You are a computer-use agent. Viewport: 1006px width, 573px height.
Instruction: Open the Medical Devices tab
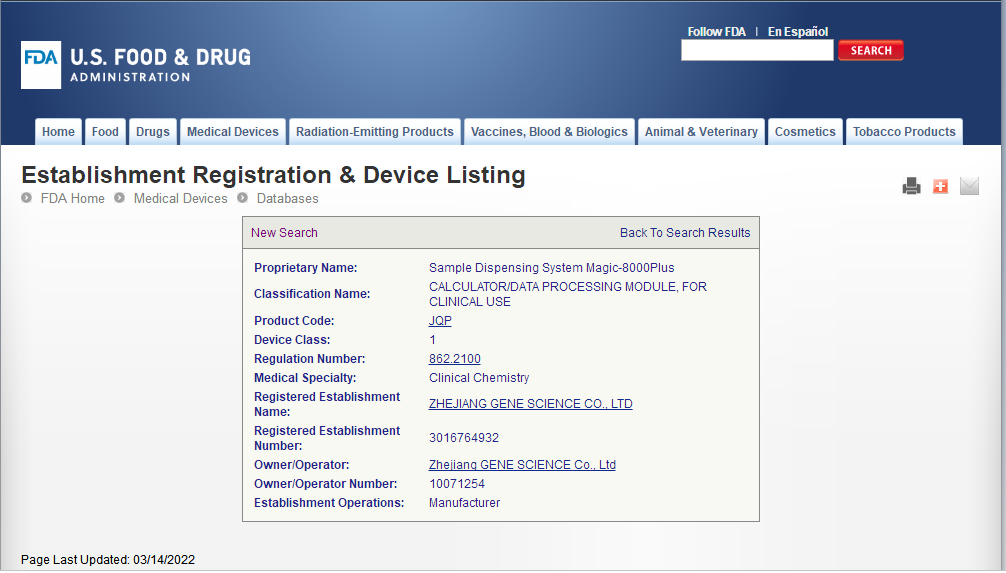click(x=233, y=132)
